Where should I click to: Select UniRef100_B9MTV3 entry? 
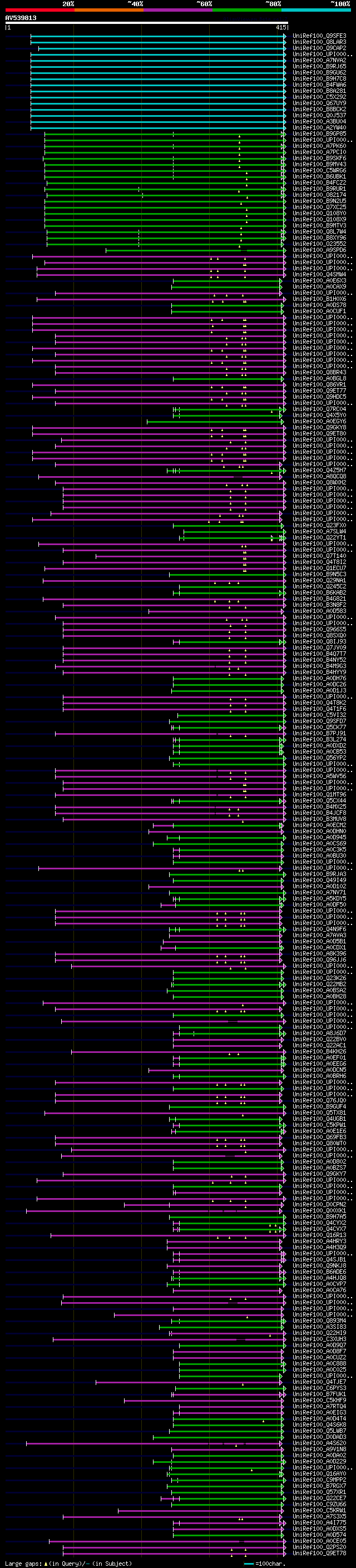click(x=319, y=225)
